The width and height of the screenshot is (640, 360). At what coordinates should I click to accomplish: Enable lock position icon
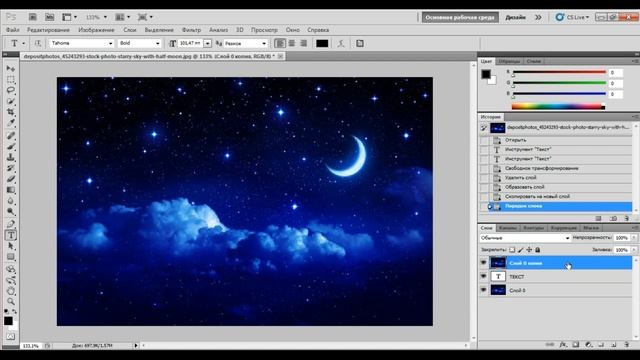529,250
